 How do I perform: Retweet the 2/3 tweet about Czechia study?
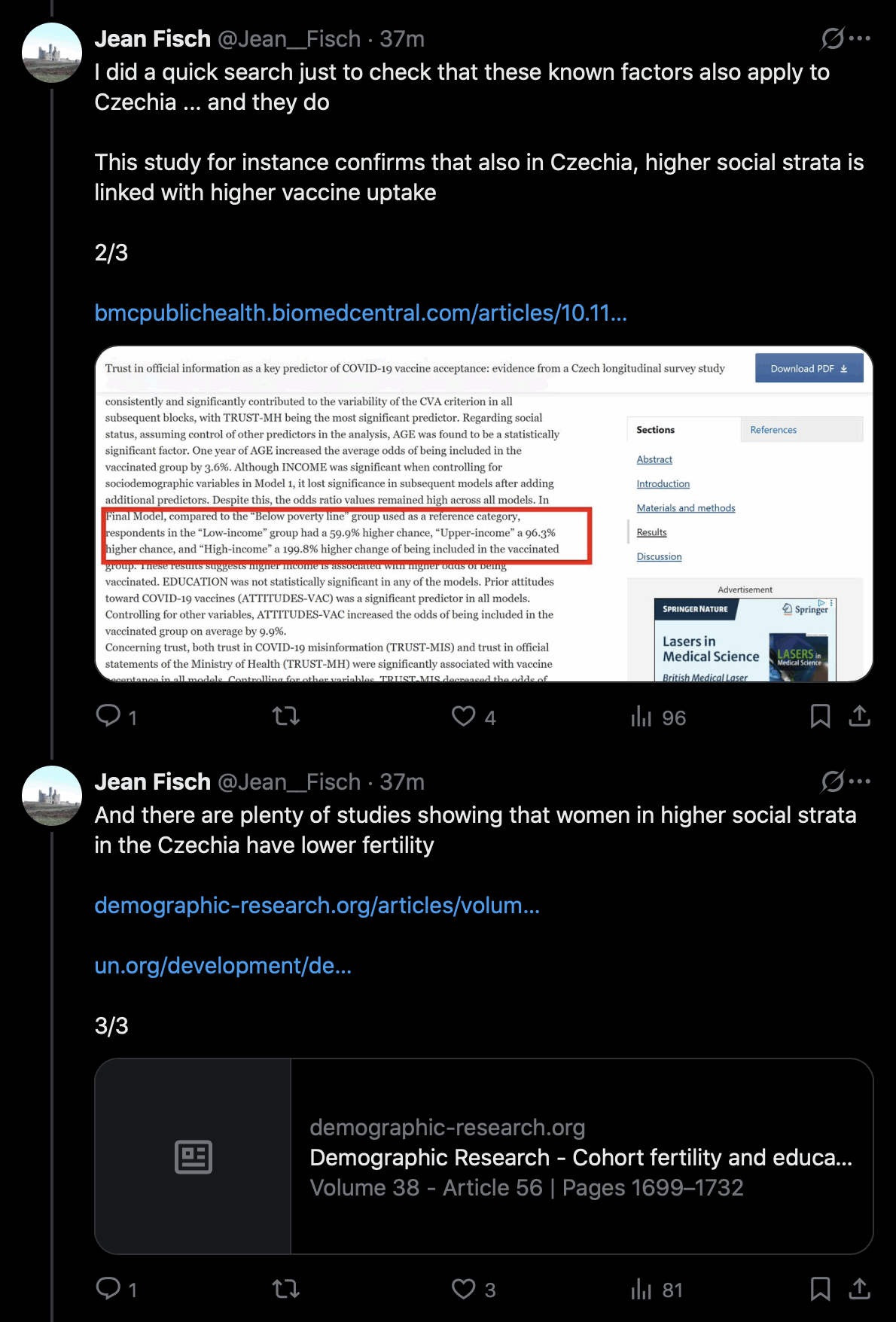tap(286, 716)
